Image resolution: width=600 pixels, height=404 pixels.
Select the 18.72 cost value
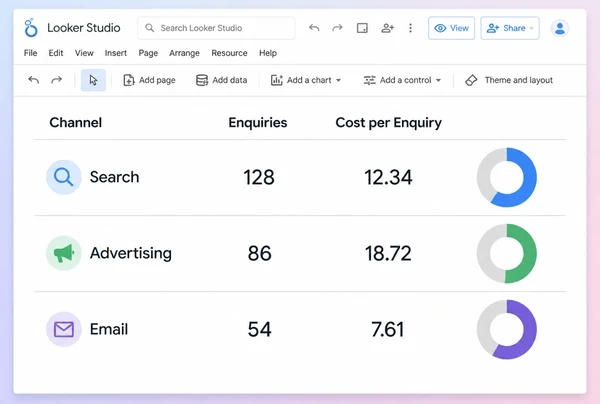coord(388,253)
